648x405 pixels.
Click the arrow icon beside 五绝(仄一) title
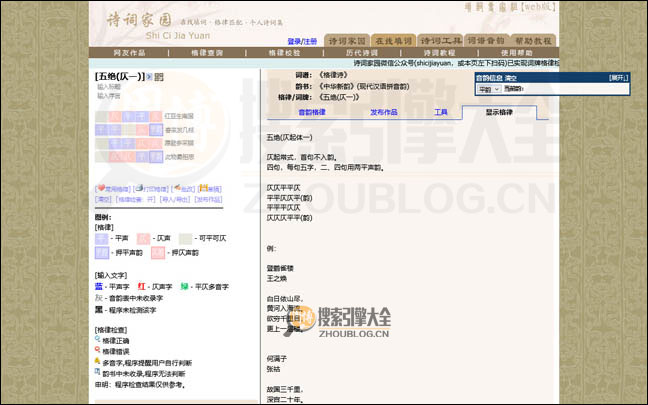[x=150, y=76]
